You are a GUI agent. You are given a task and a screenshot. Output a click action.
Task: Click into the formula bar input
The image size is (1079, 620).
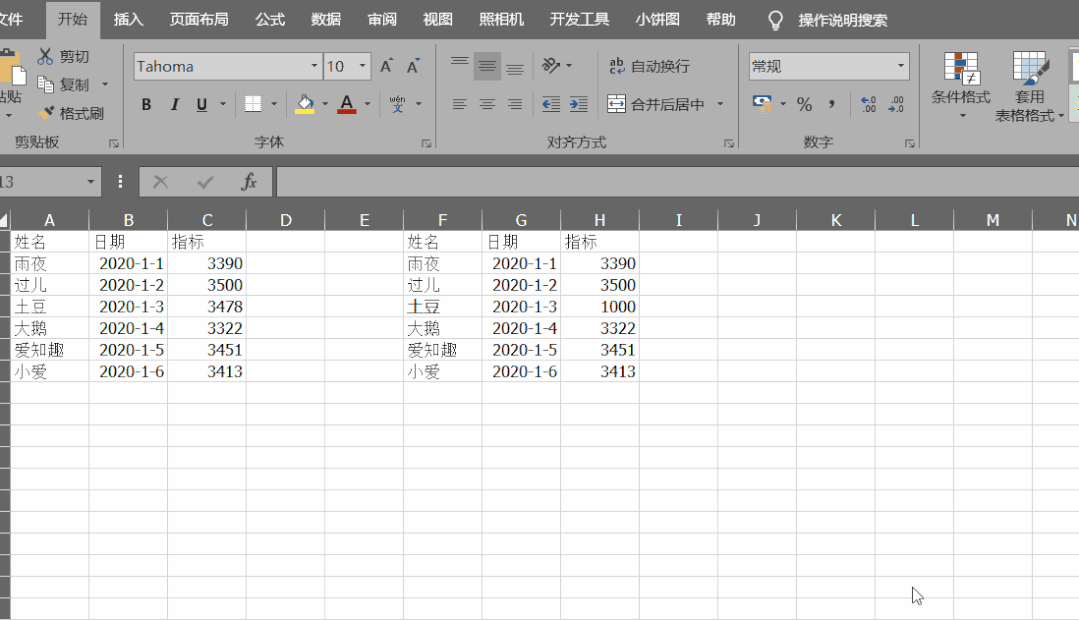tap(678, 182)
